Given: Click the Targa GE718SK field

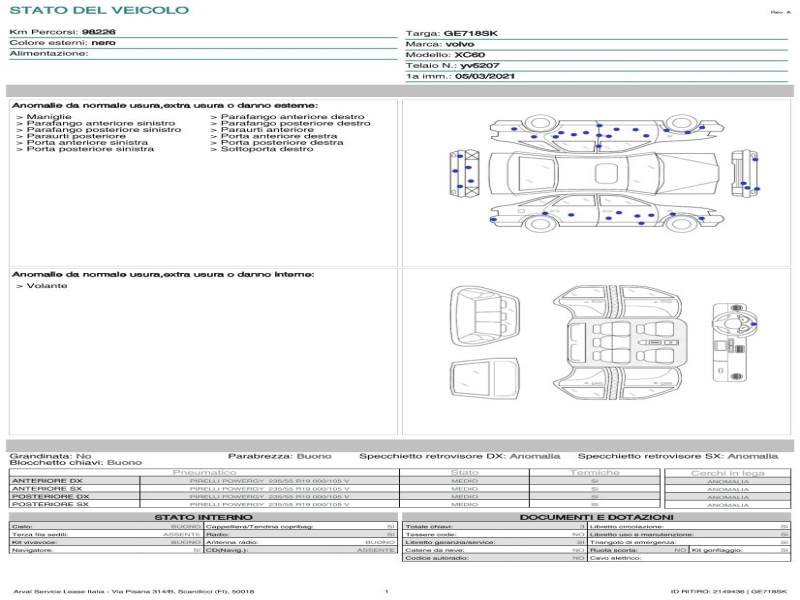Looking at the screenshot, I should (452, 33).
